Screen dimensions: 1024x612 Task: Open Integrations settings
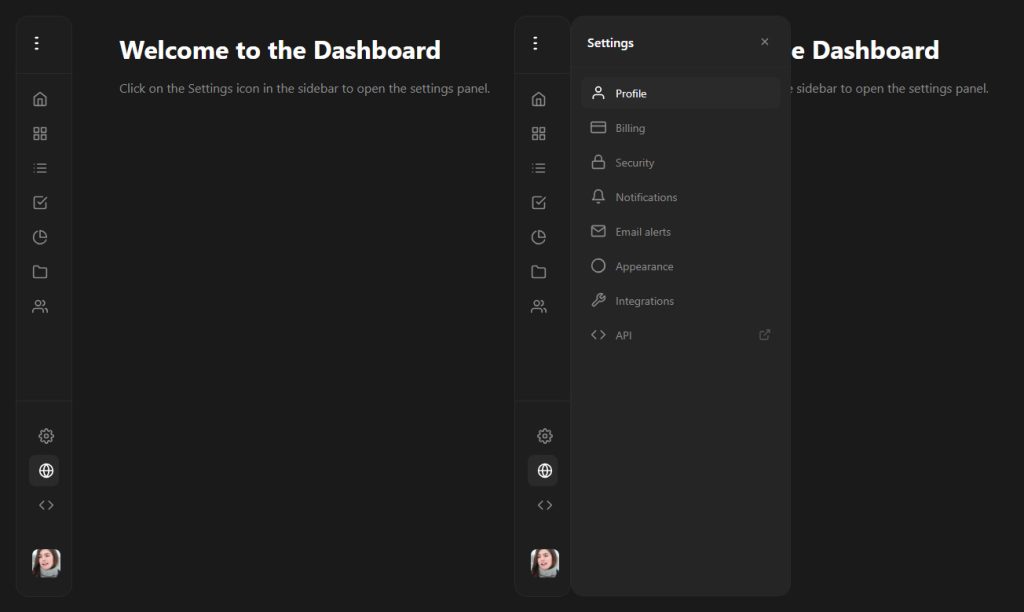click(680, 301)
